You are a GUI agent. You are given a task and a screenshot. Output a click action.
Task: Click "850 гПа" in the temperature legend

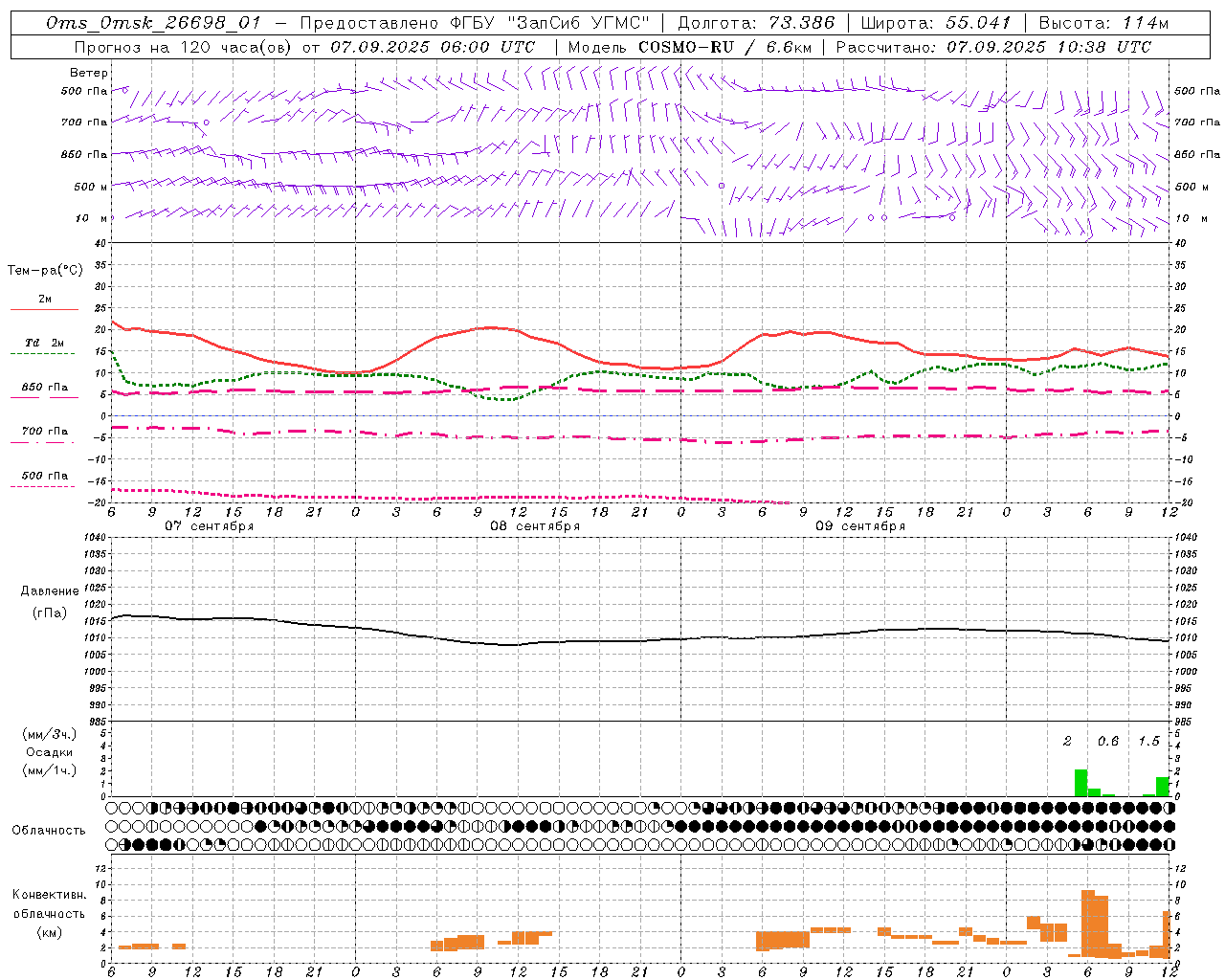pyautogui.click(x=45, y=388)
